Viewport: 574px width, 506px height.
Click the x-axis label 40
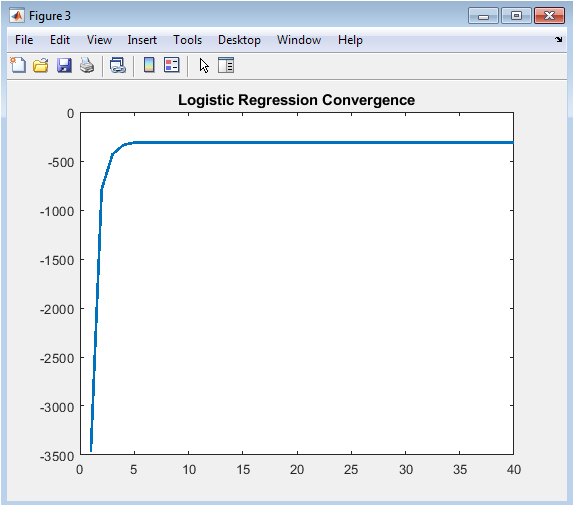(x=514, y=469)
